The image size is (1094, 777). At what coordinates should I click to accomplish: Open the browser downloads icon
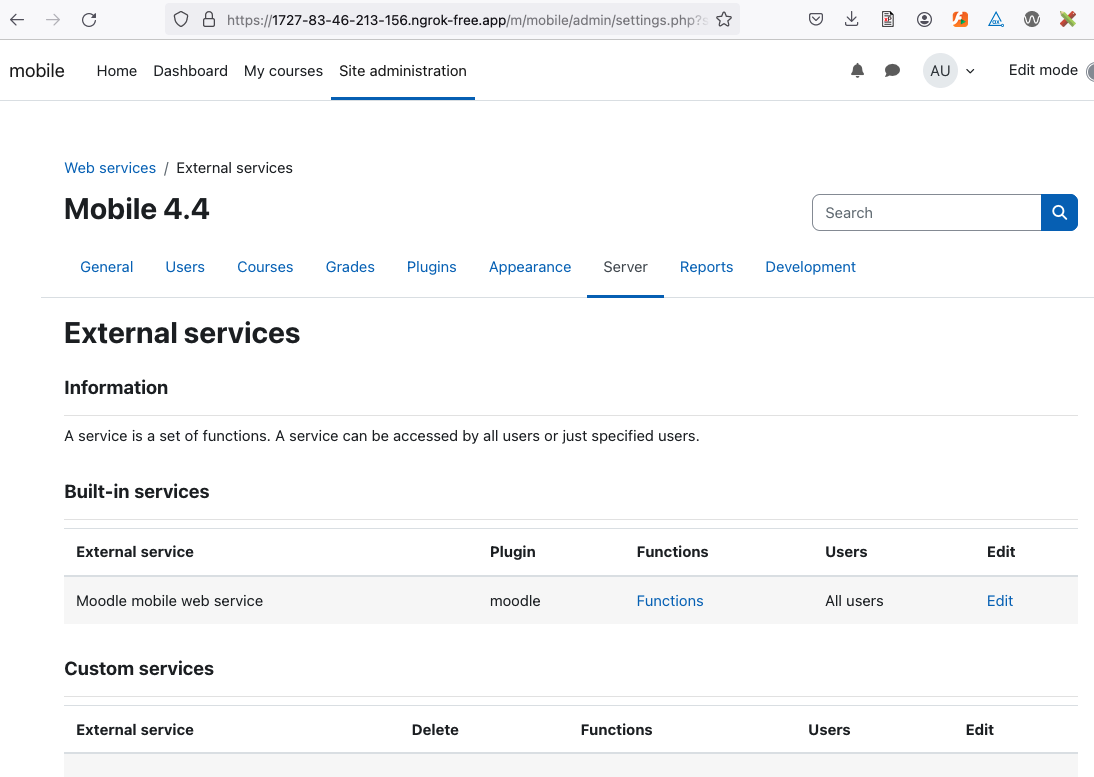point(851,20)
